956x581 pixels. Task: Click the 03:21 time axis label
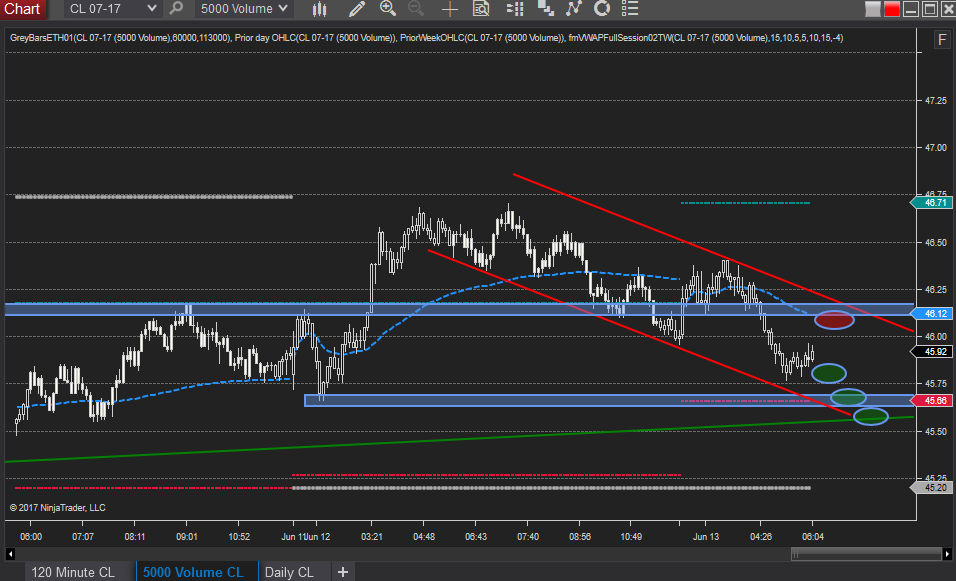(371, 536)
